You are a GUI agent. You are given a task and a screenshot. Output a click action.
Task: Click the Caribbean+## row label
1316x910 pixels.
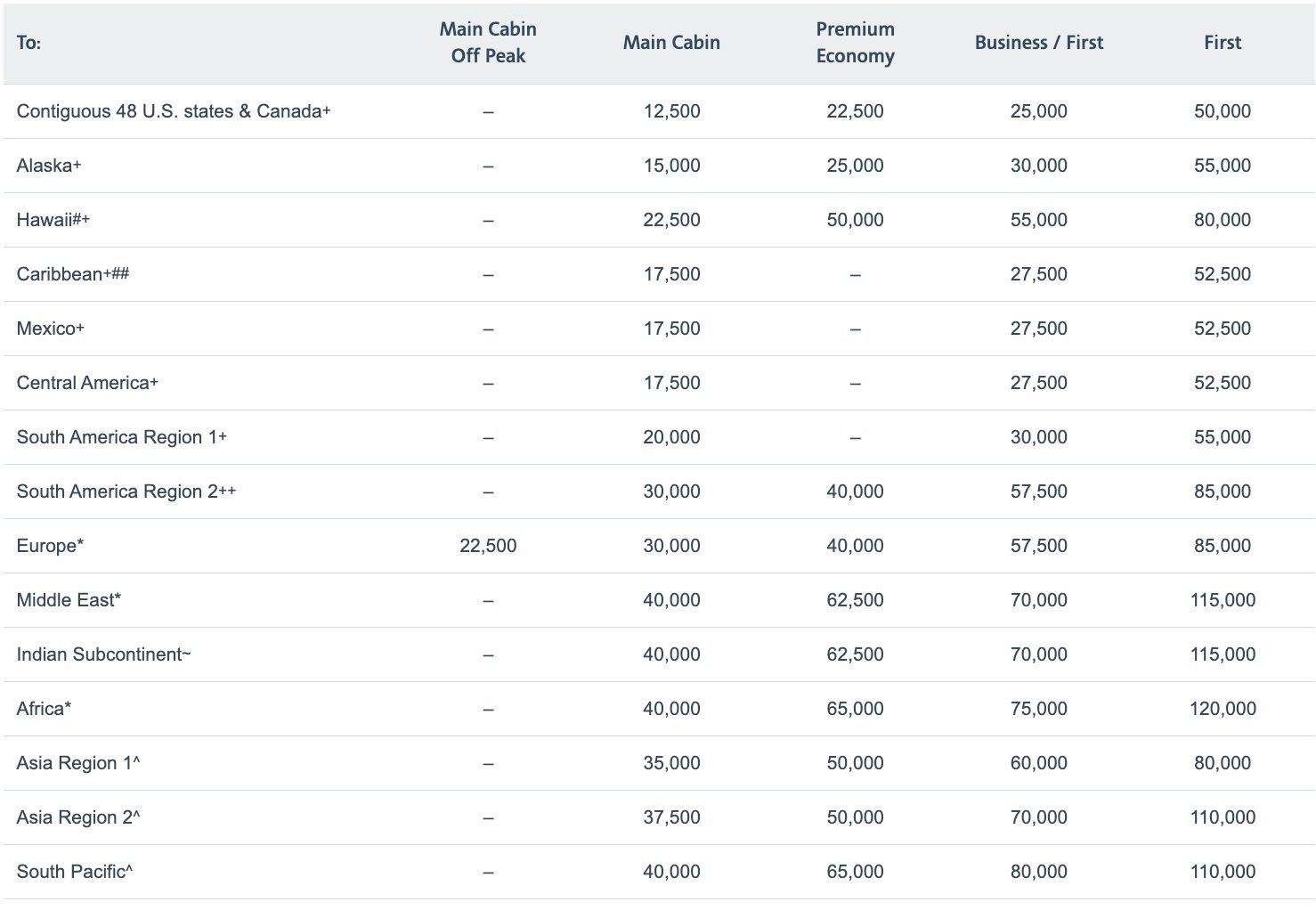click(x=73, y=273)
